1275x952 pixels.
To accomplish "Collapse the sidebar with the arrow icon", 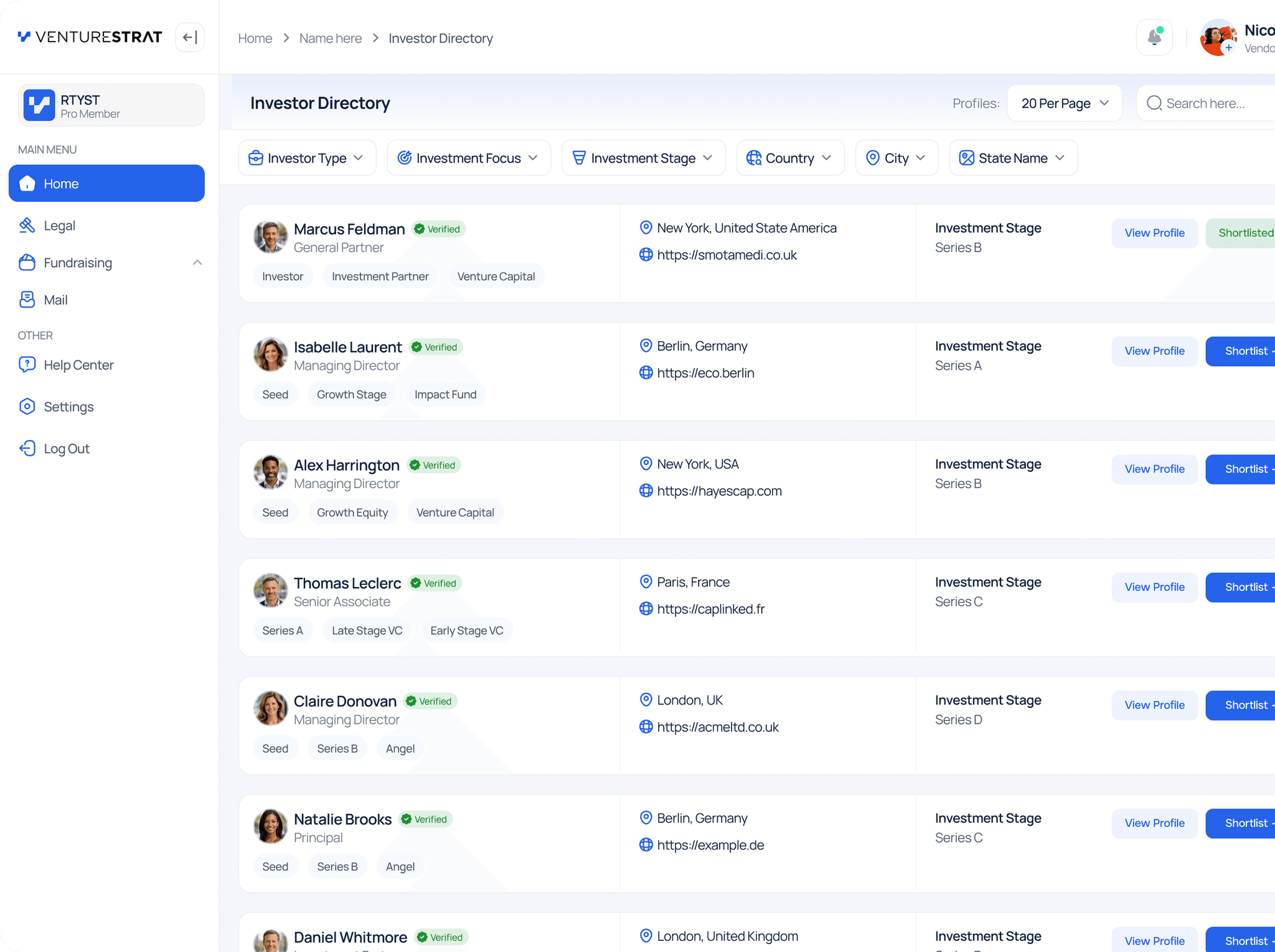I will [190, 37].
